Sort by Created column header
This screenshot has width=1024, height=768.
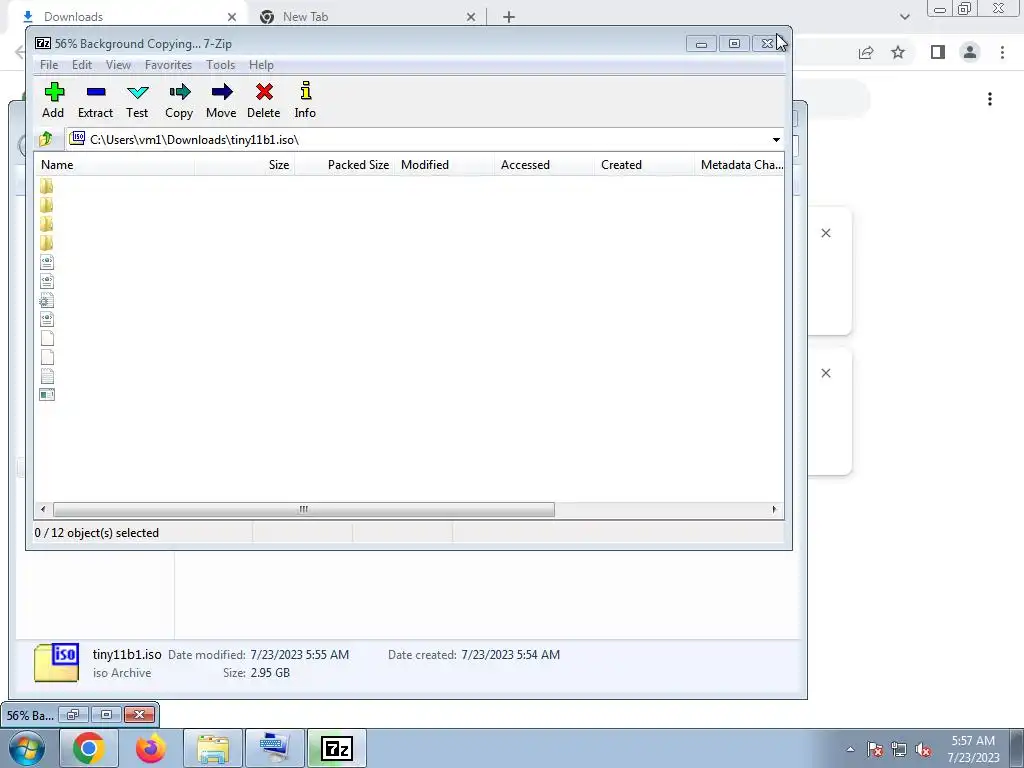pyautogui.click(x=645, y=165)
